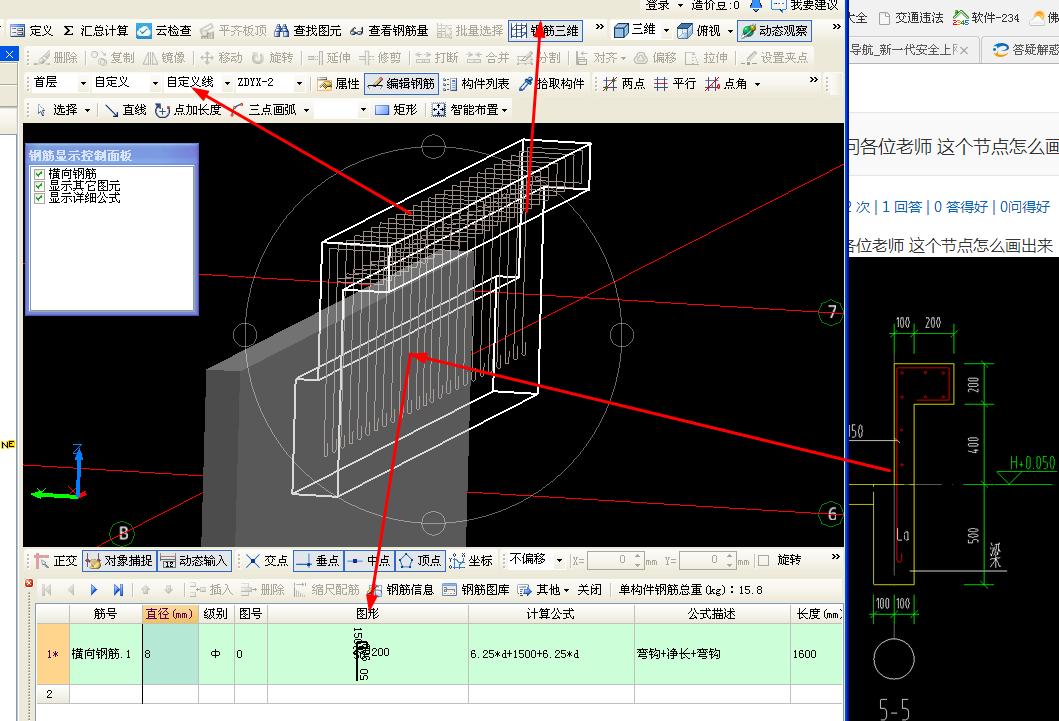Viewport: 1059px width, 721px height.
Task: Open 构件列表 component list
Action: point(476,84)
